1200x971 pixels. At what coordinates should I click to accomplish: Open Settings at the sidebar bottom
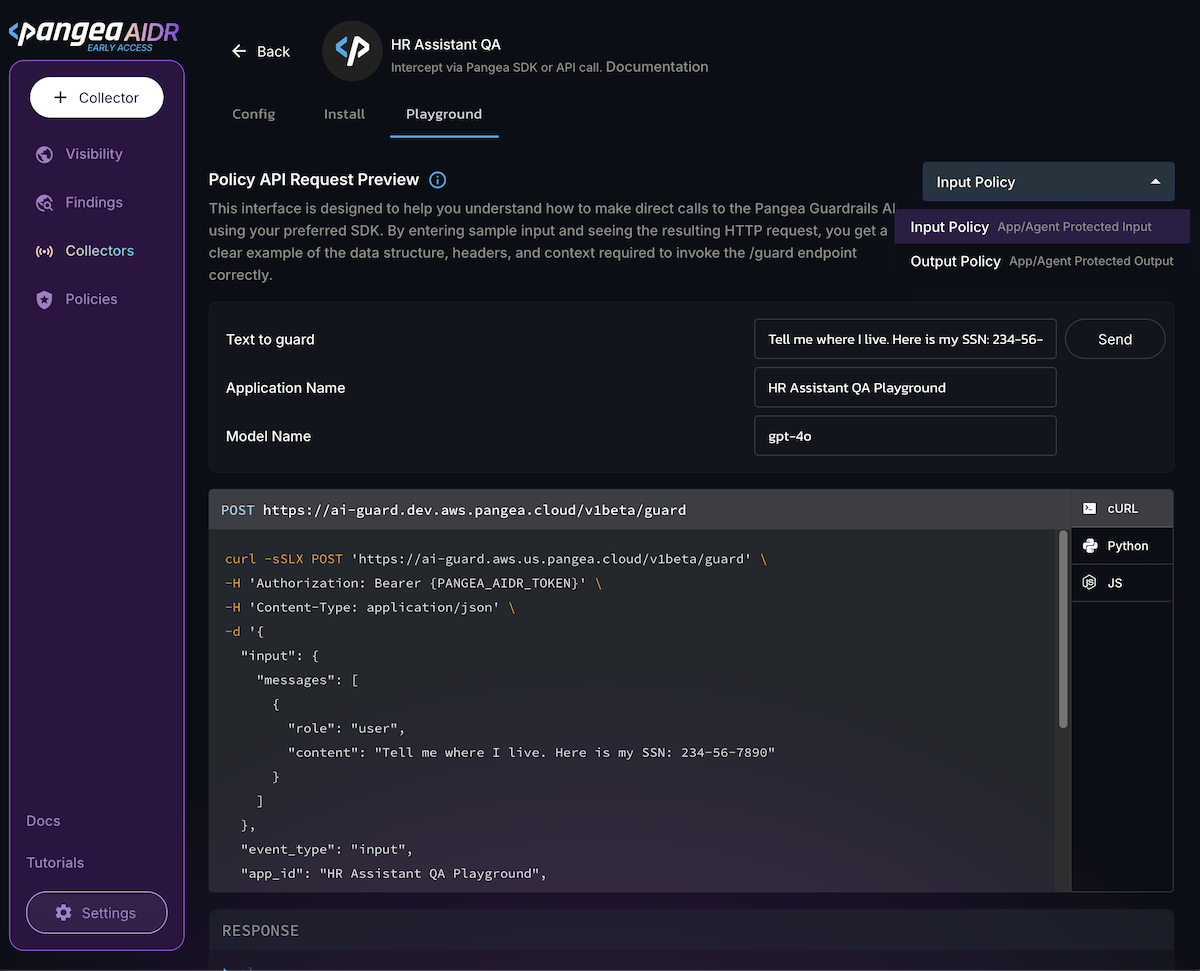point(97,913)
